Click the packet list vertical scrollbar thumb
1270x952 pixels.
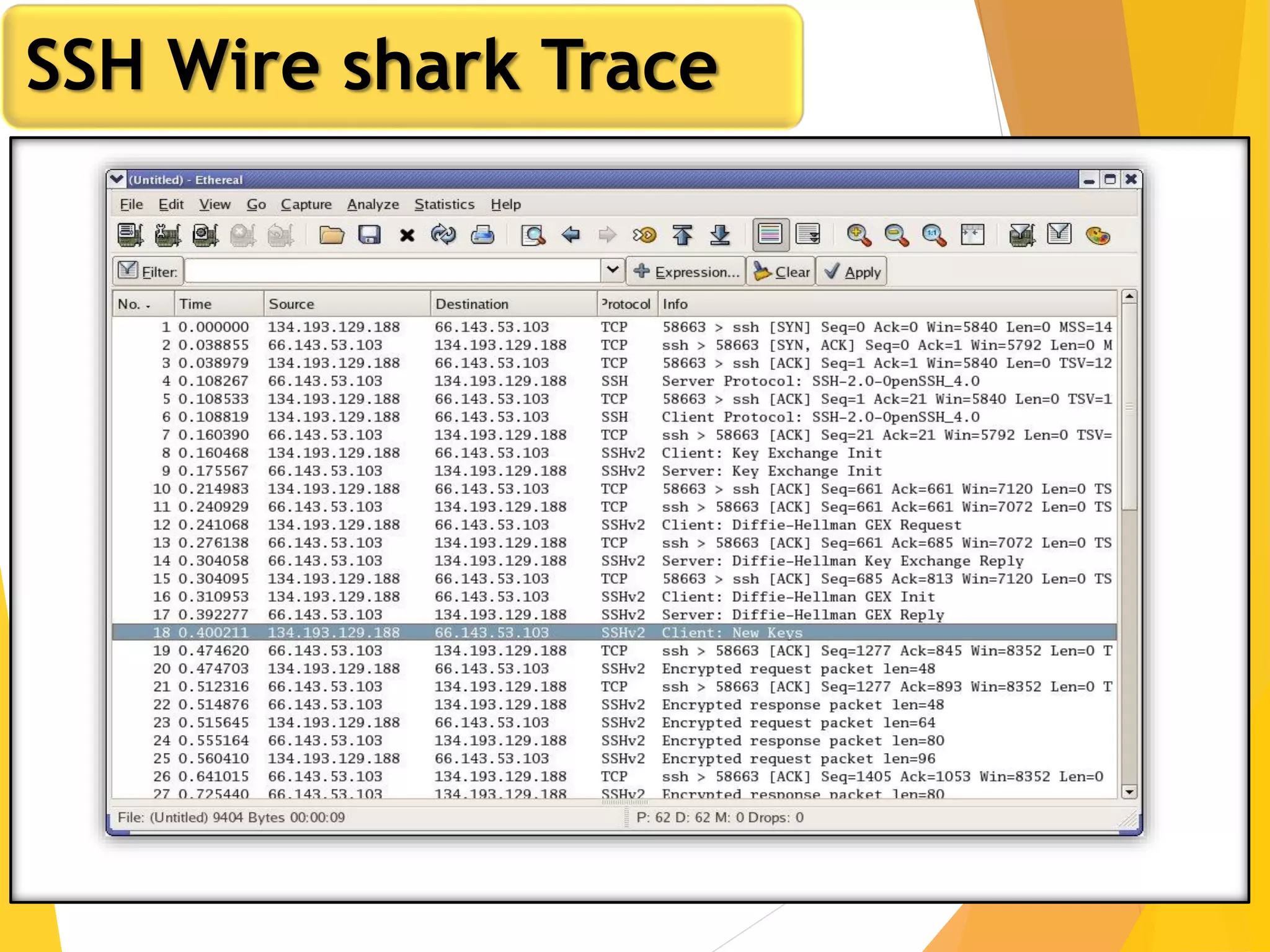pos(1129,407)
